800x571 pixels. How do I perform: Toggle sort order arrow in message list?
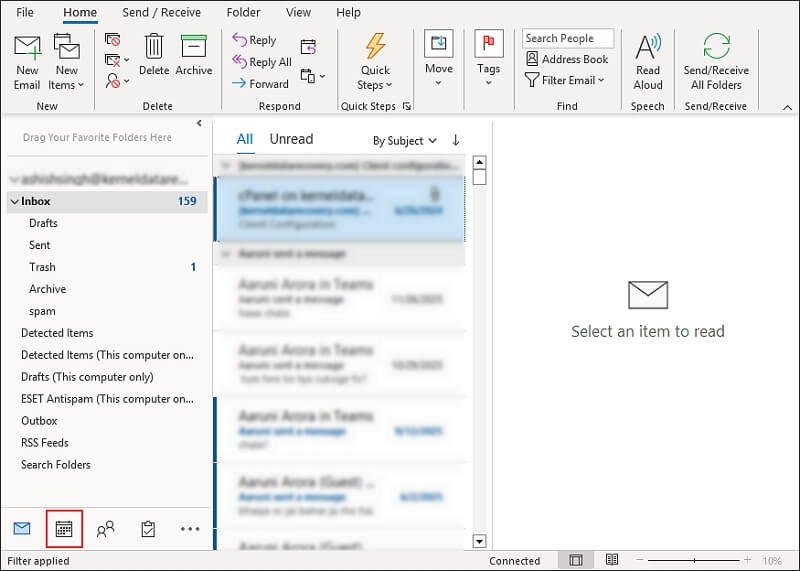click(x=456, y=141)
